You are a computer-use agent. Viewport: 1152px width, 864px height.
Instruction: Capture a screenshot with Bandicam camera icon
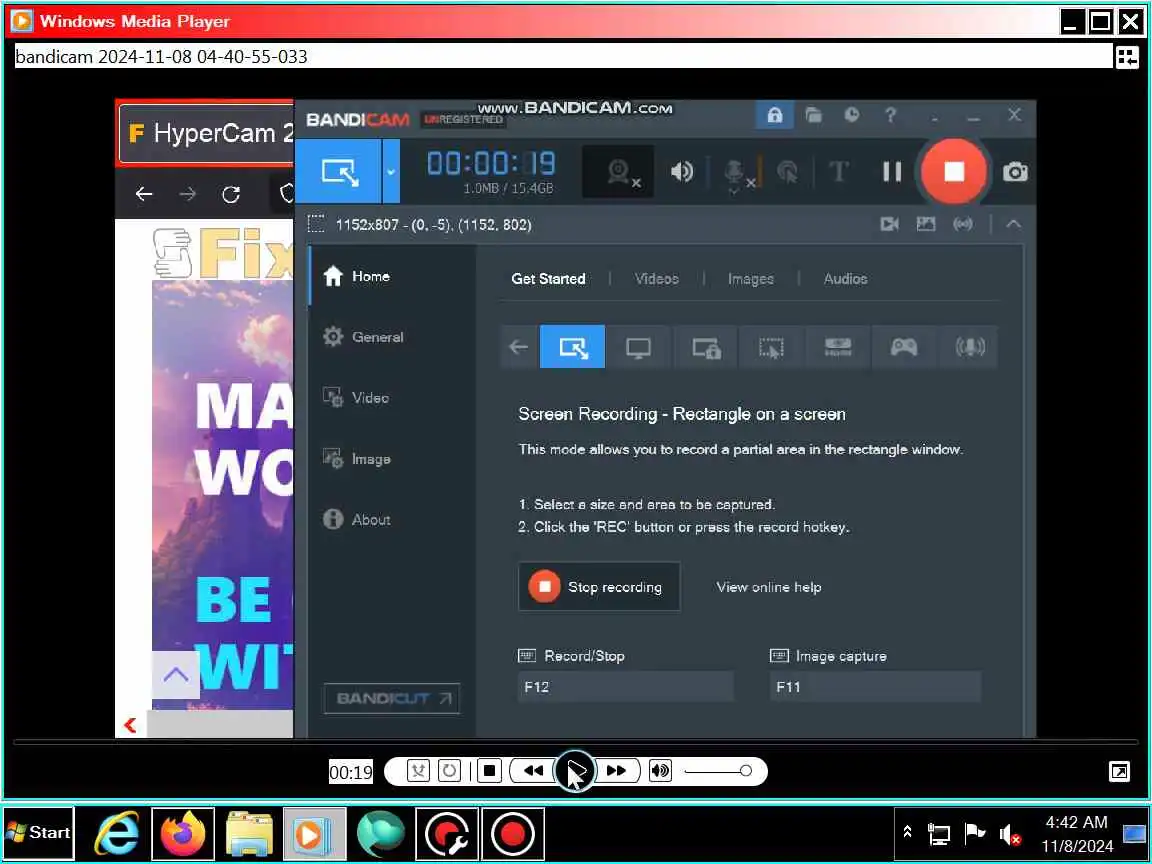pyautogui.click(x=1015, y=172)
